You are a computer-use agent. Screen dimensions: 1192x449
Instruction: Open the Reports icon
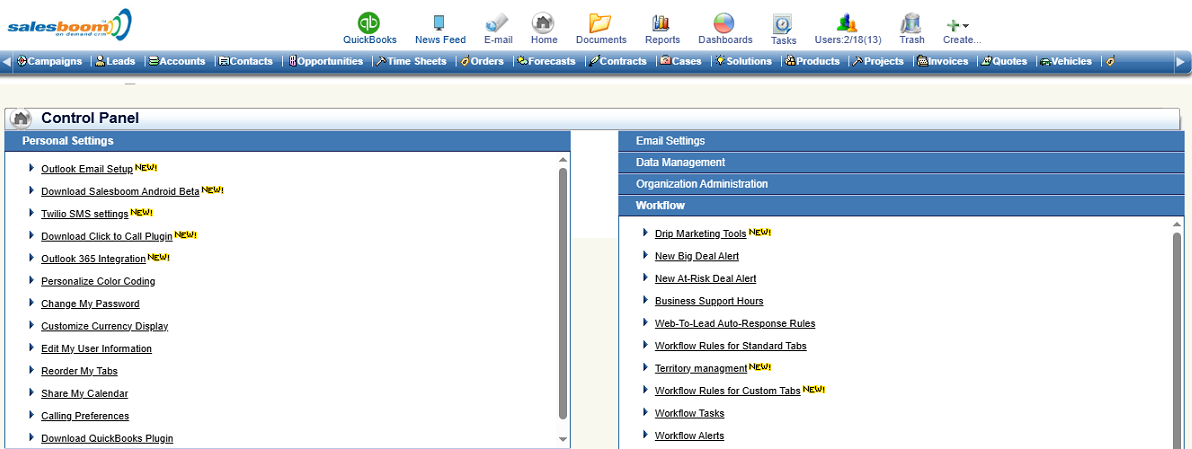661,23
